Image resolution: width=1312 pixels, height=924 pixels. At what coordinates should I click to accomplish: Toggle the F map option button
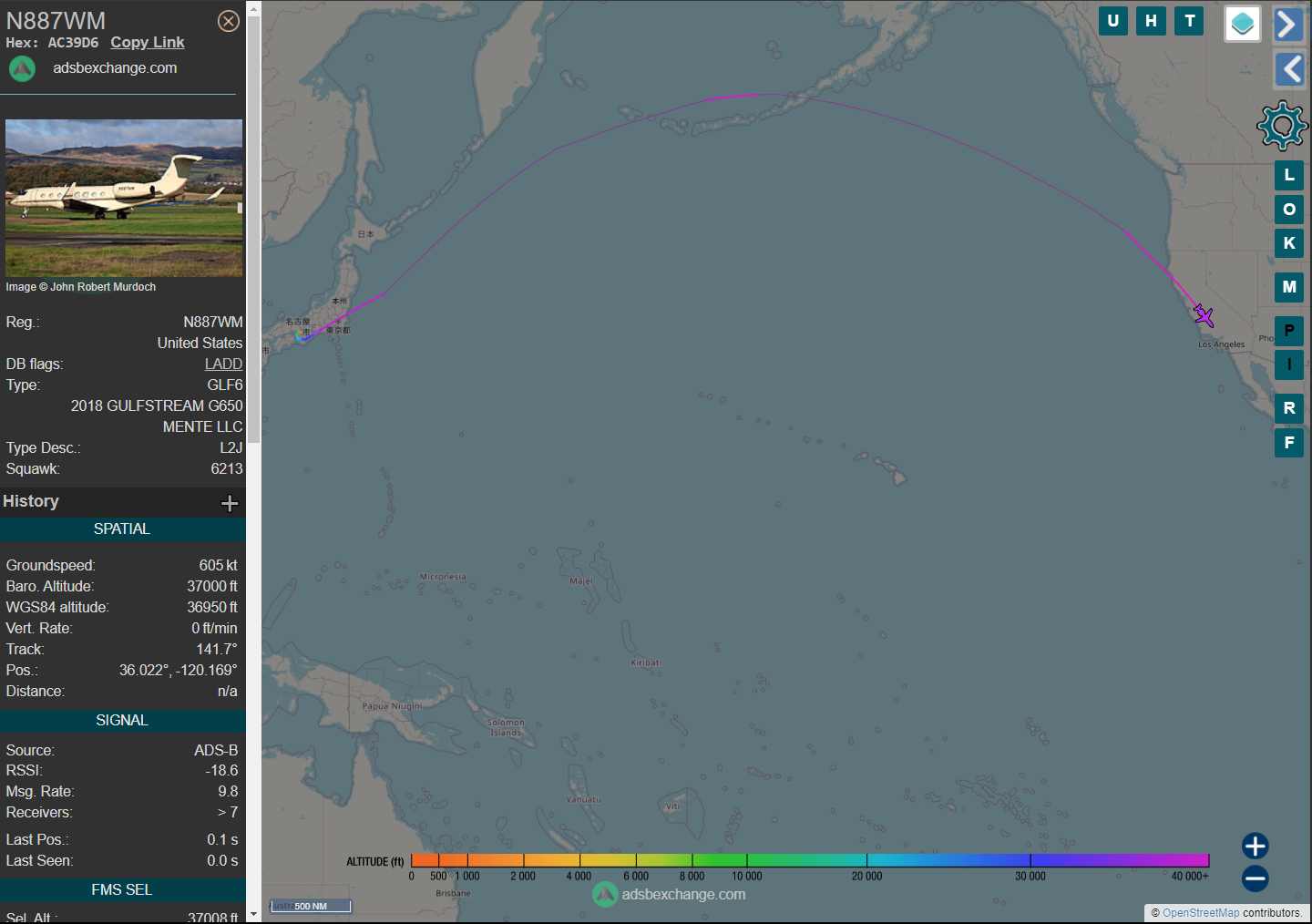pyautogui.click(x=1289, y=443)
